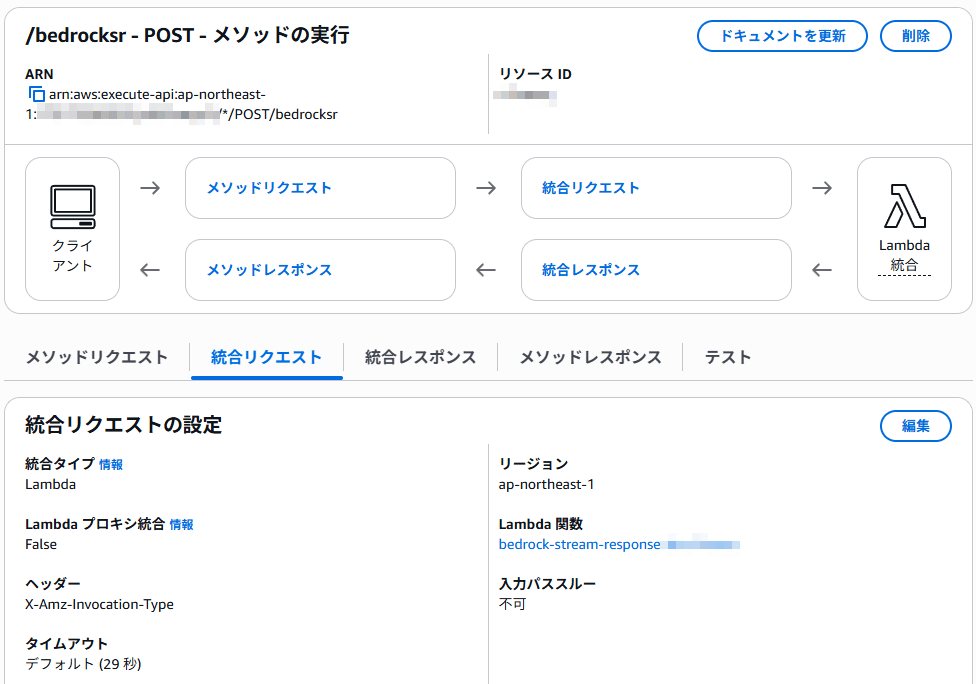Open the 統合リクエスト box in the diagram
Image resolution: width=976 pixels, height=684 pixels.
click(656, 188)
